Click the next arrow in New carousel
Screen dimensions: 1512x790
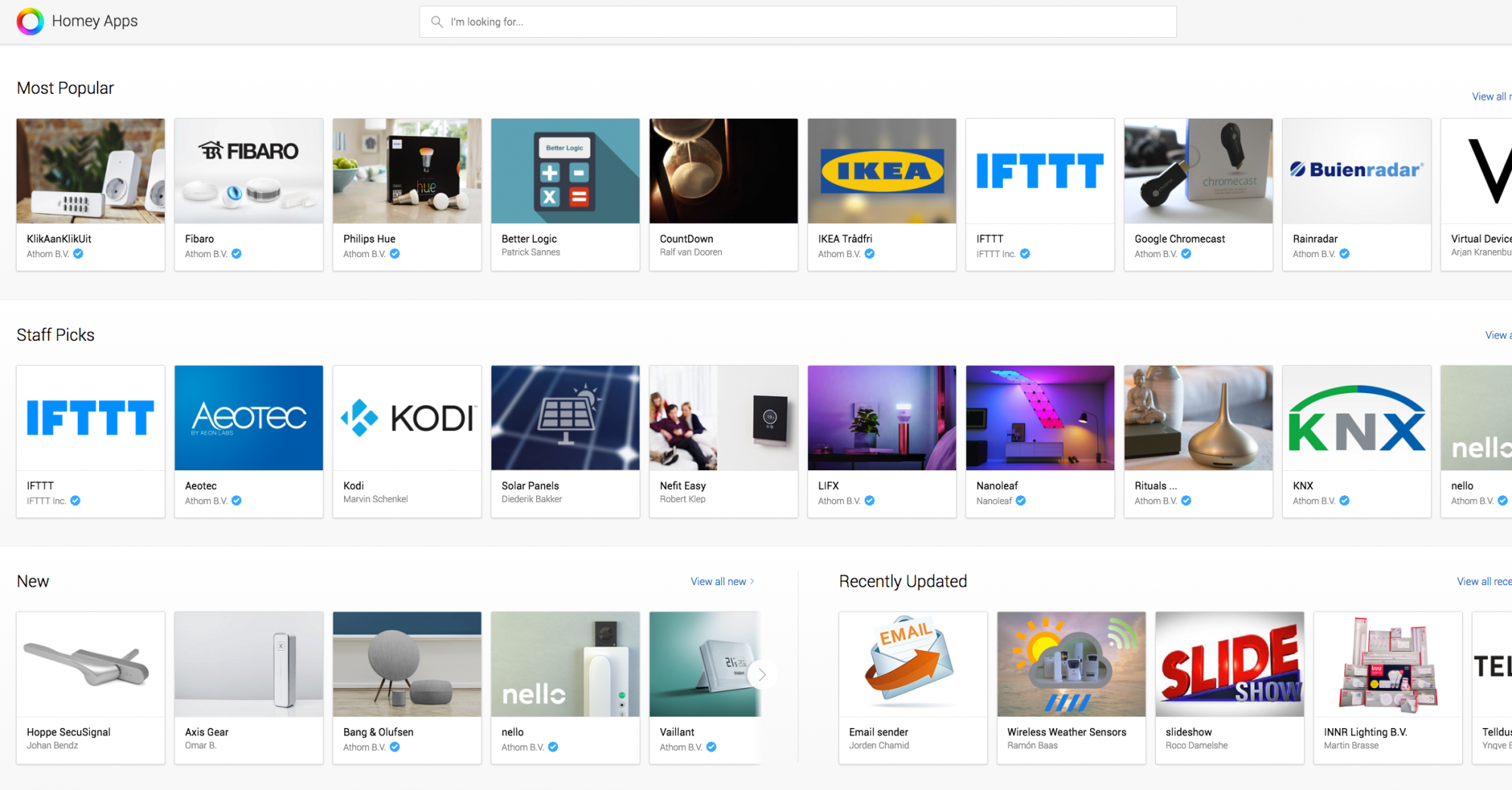coord(762,674)
